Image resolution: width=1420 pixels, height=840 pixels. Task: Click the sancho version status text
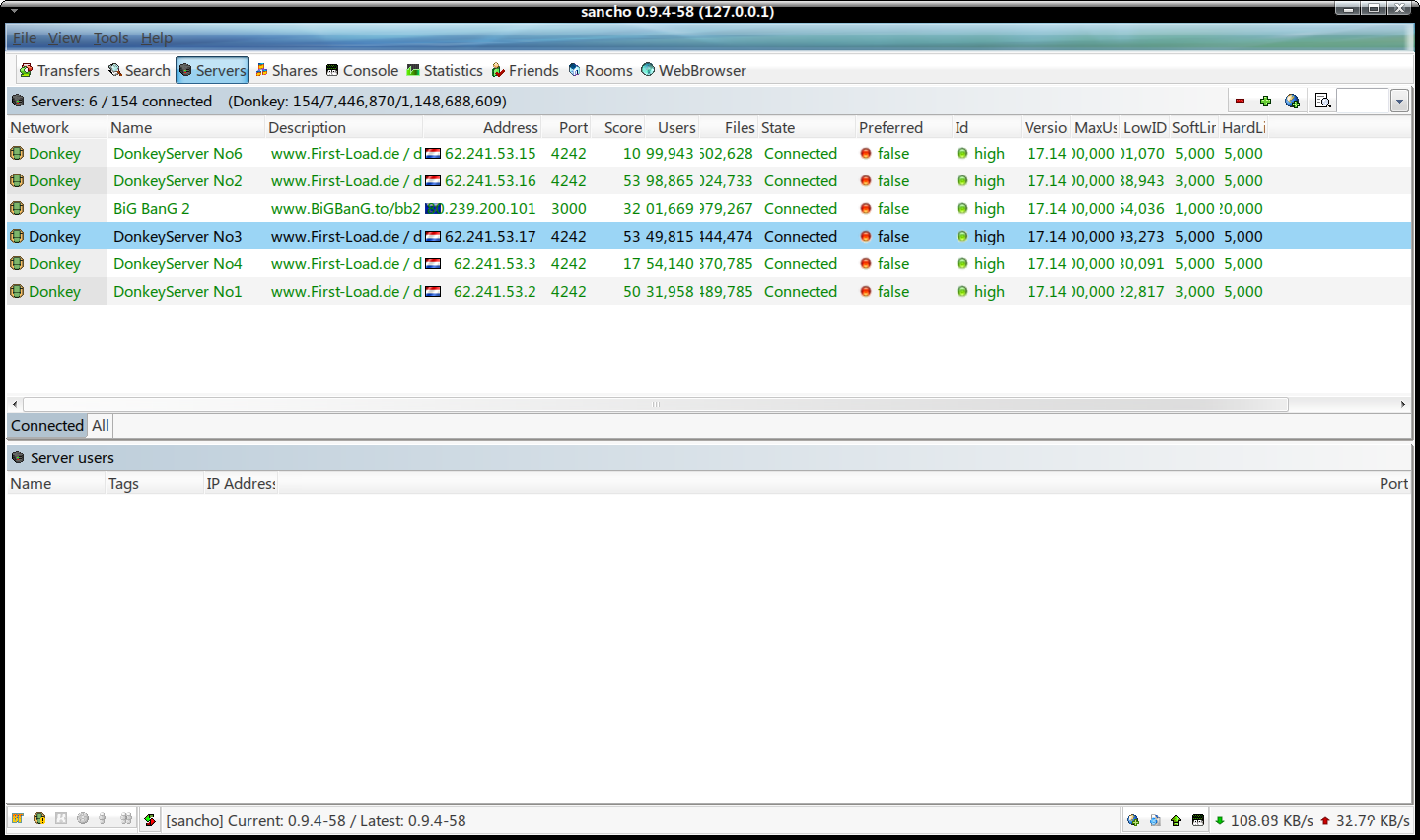316,820
